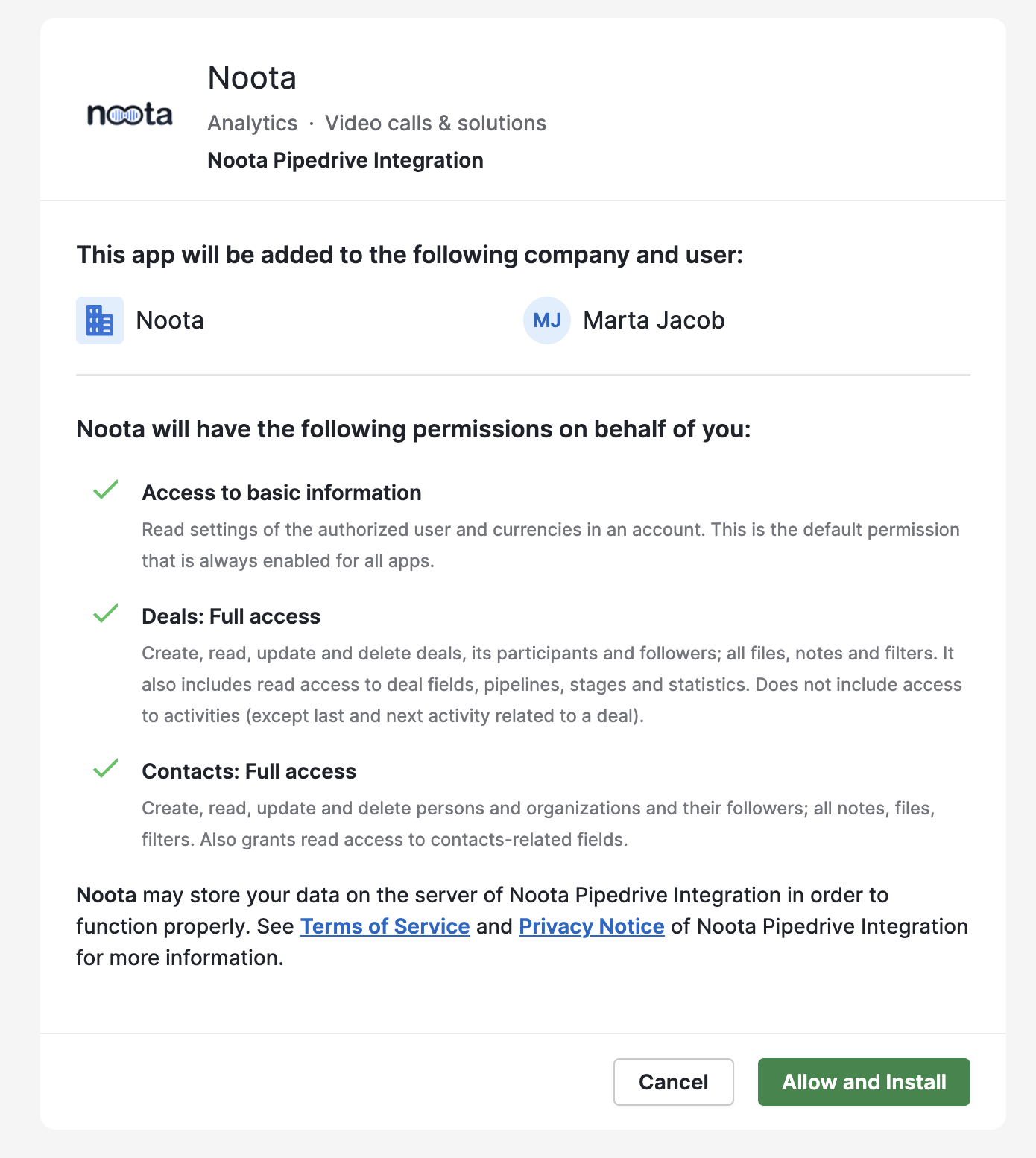This screenshot has width=1036, height=1158.
Task: Click the Marta Jacob user name
Action: (654, 320)
